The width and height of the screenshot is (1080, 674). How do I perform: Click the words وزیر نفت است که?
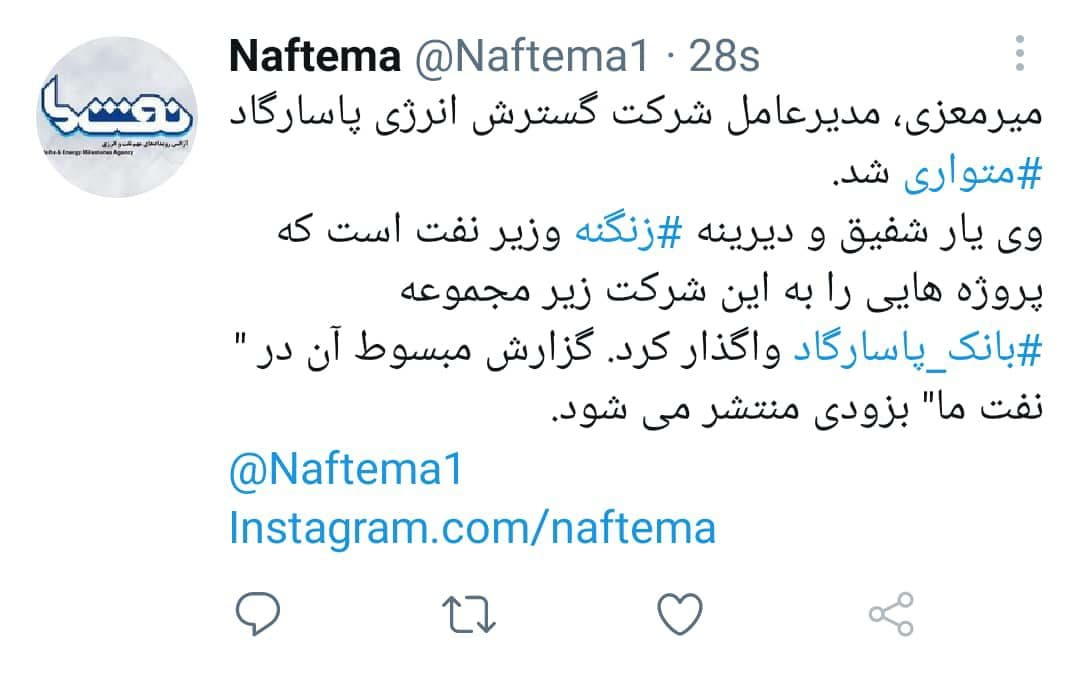(419, 232)
